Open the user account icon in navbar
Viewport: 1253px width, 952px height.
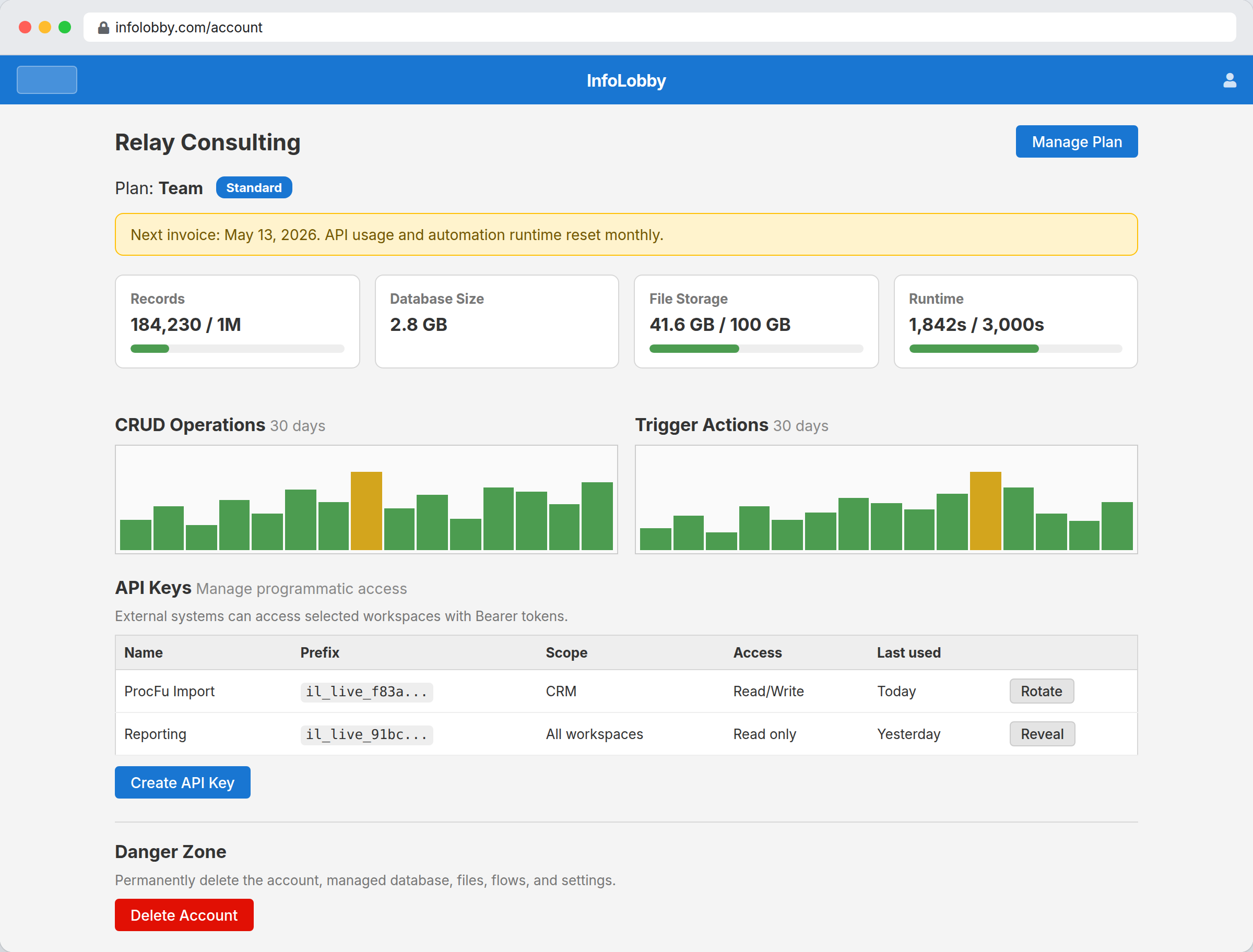tap(1228, 80)
